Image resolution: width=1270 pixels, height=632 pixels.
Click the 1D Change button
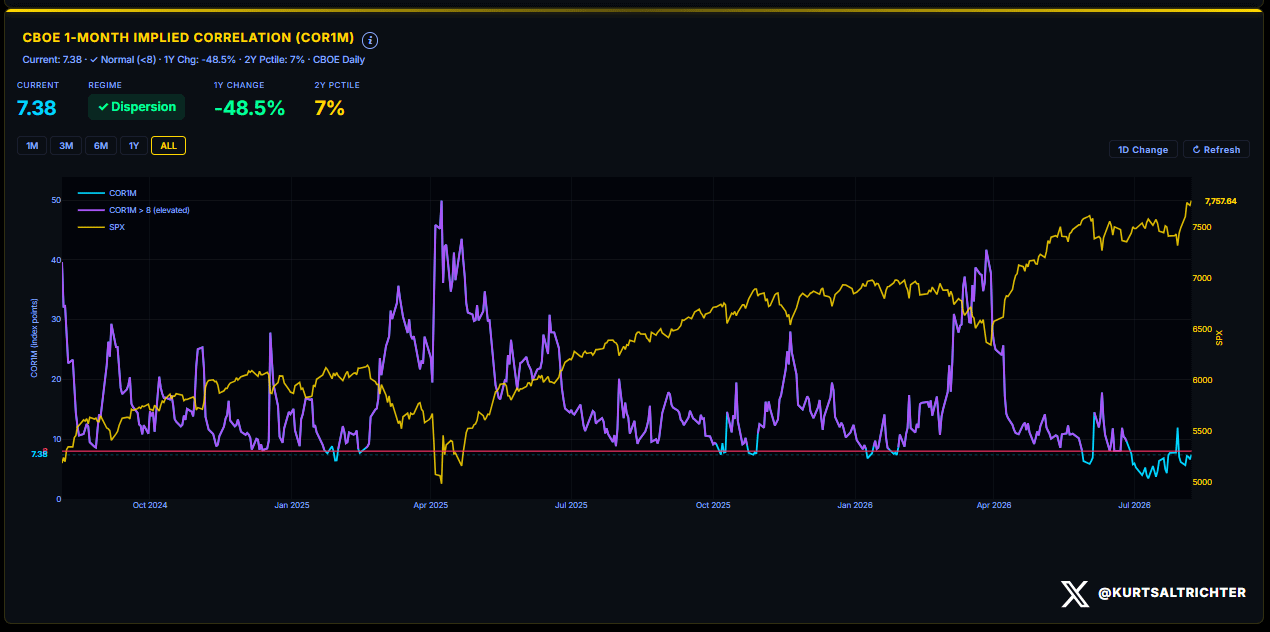[1143, 149]
